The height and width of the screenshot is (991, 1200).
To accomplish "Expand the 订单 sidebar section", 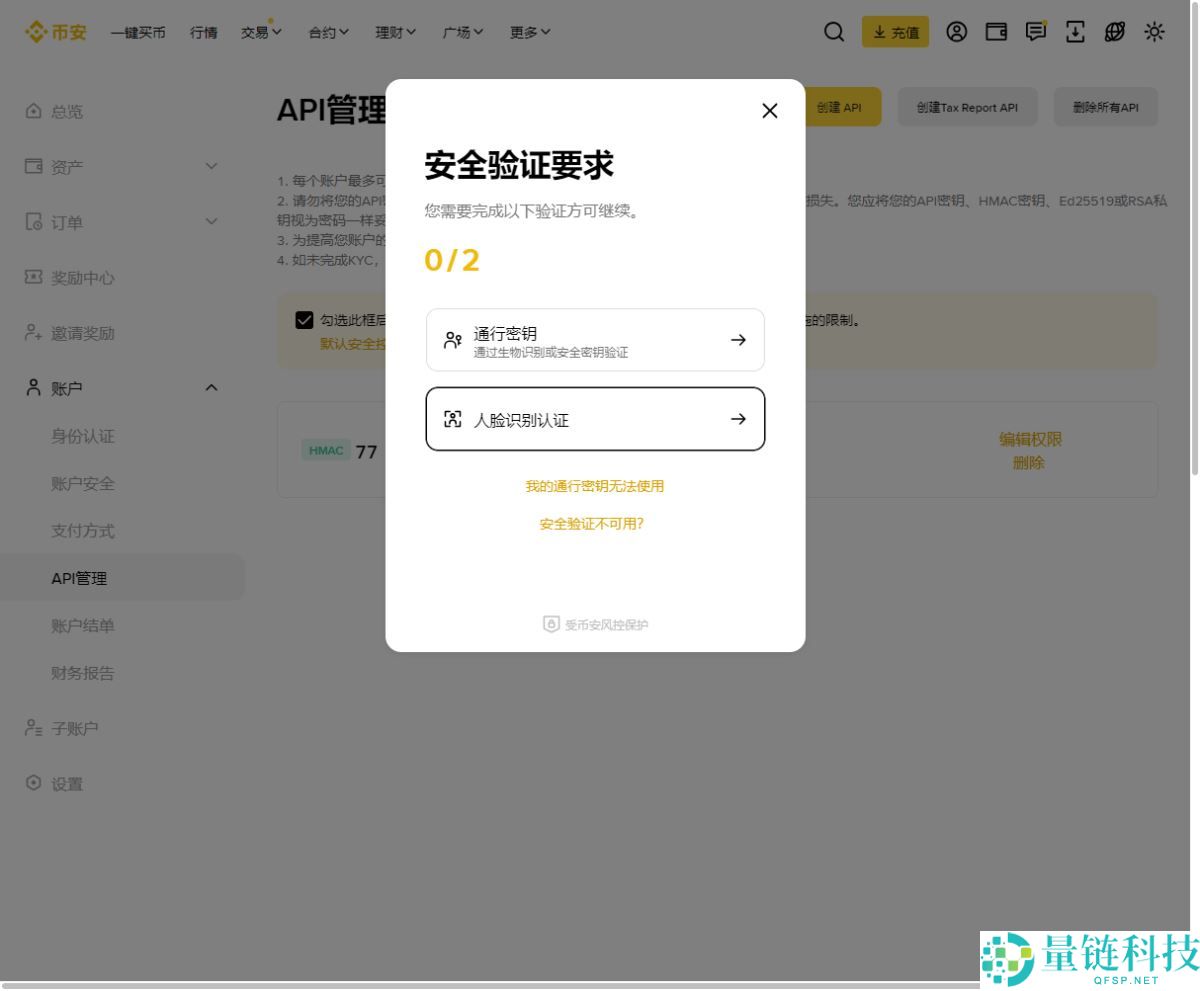I will pos(211,222).
